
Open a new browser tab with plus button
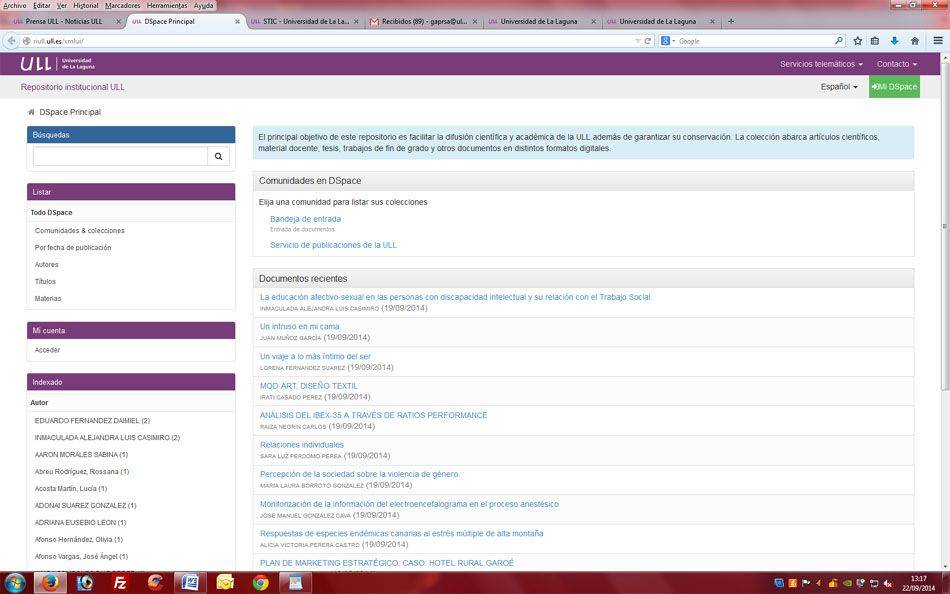[x=731, y=21]
